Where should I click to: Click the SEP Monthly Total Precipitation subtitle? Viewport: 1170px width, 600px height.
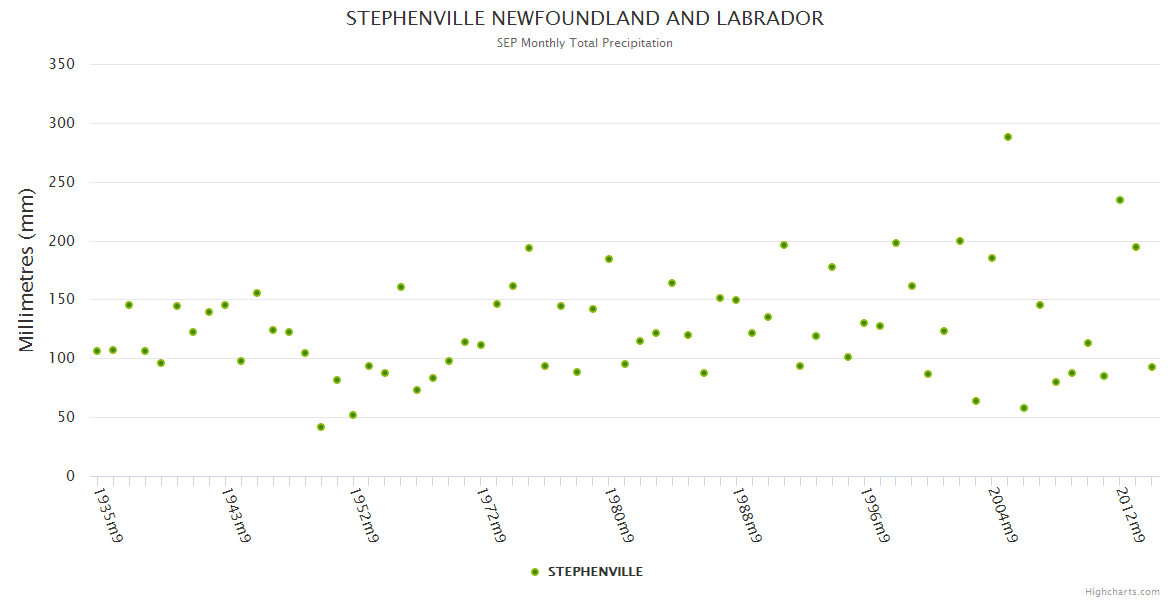coord(585,43)
